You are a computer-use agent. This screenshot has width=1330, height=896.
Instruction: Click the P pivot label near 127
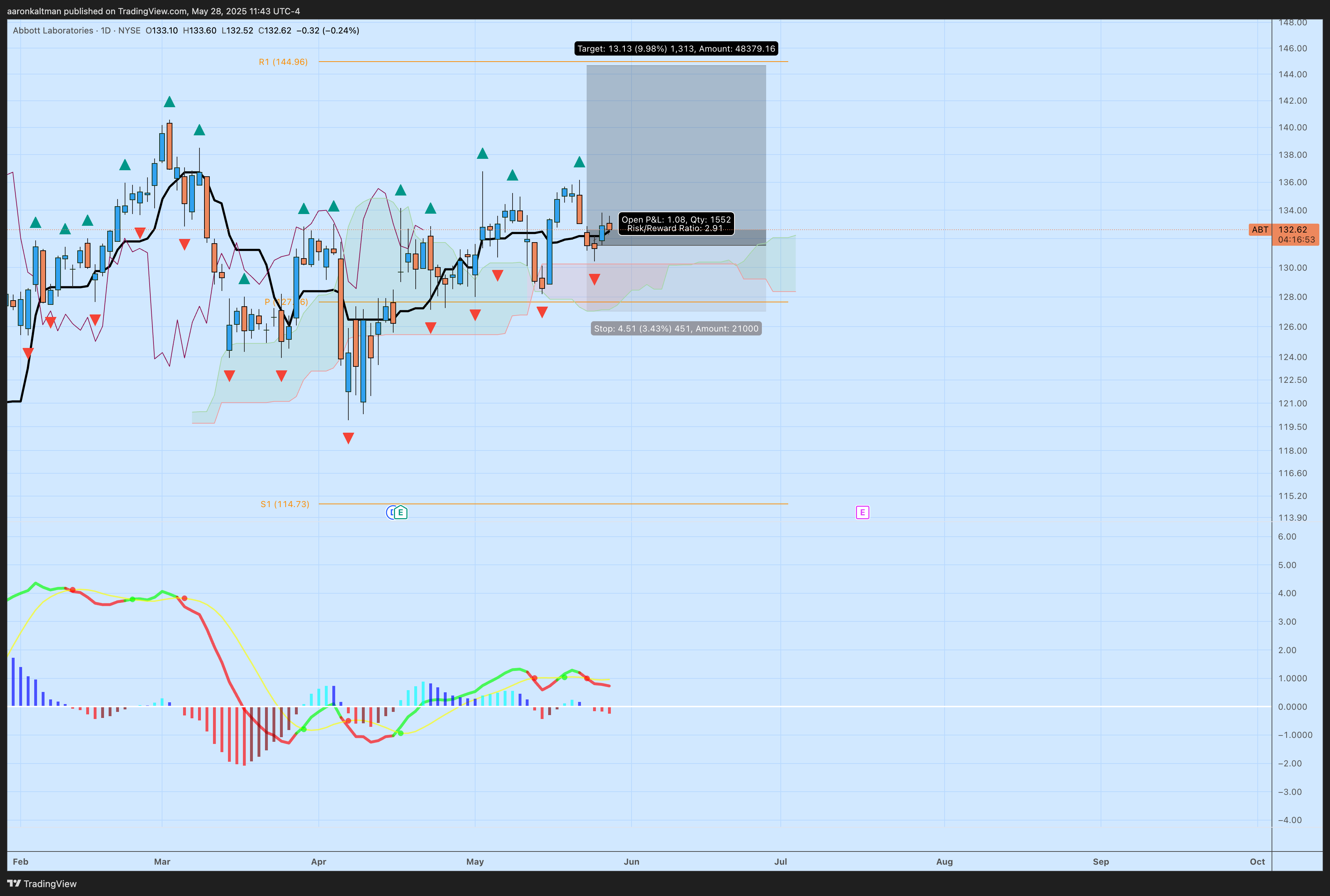click(286, 302)
